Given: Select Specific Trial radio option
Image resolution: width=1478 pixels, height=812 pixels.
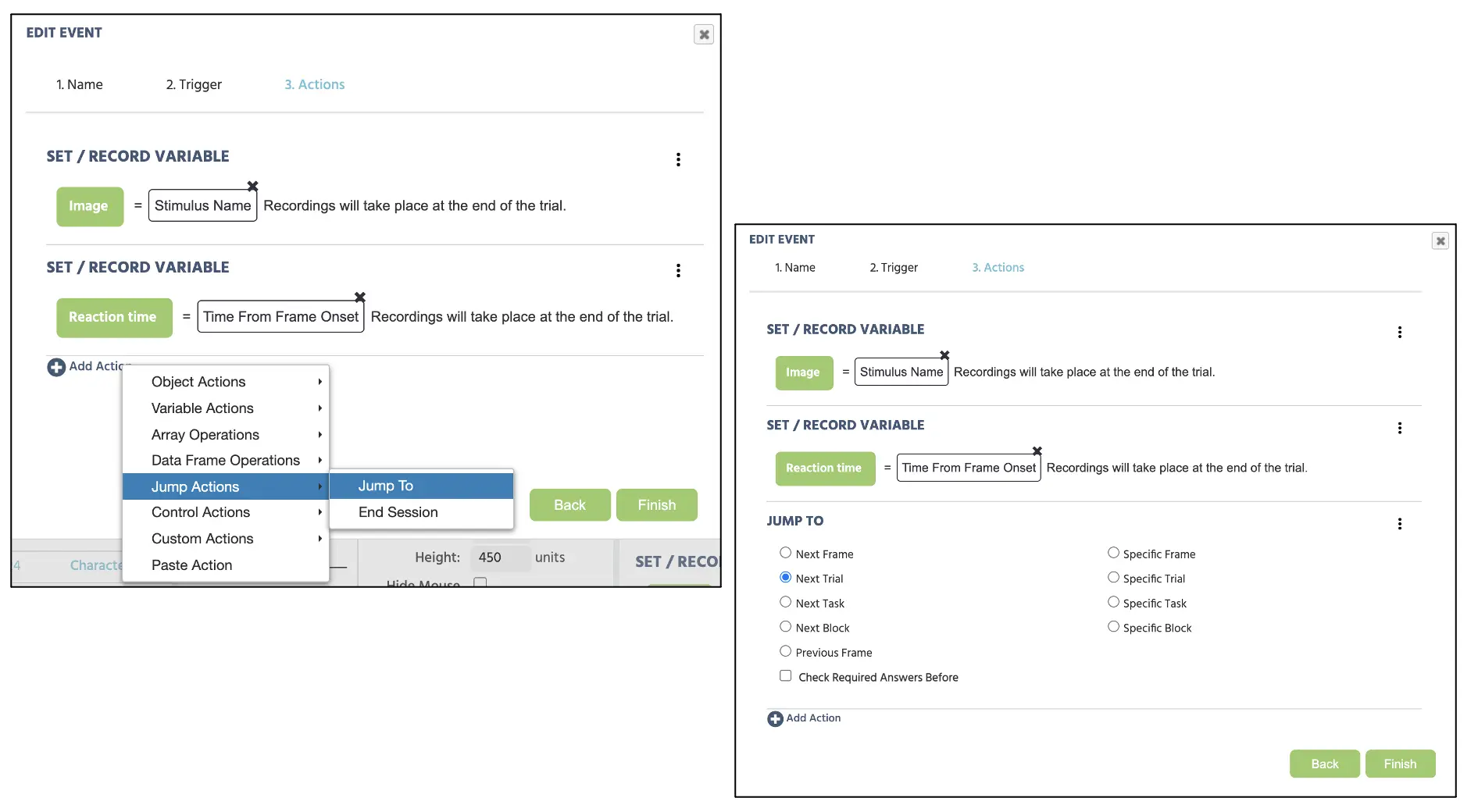Looking at the screenshot, I should pos(1113,578).
